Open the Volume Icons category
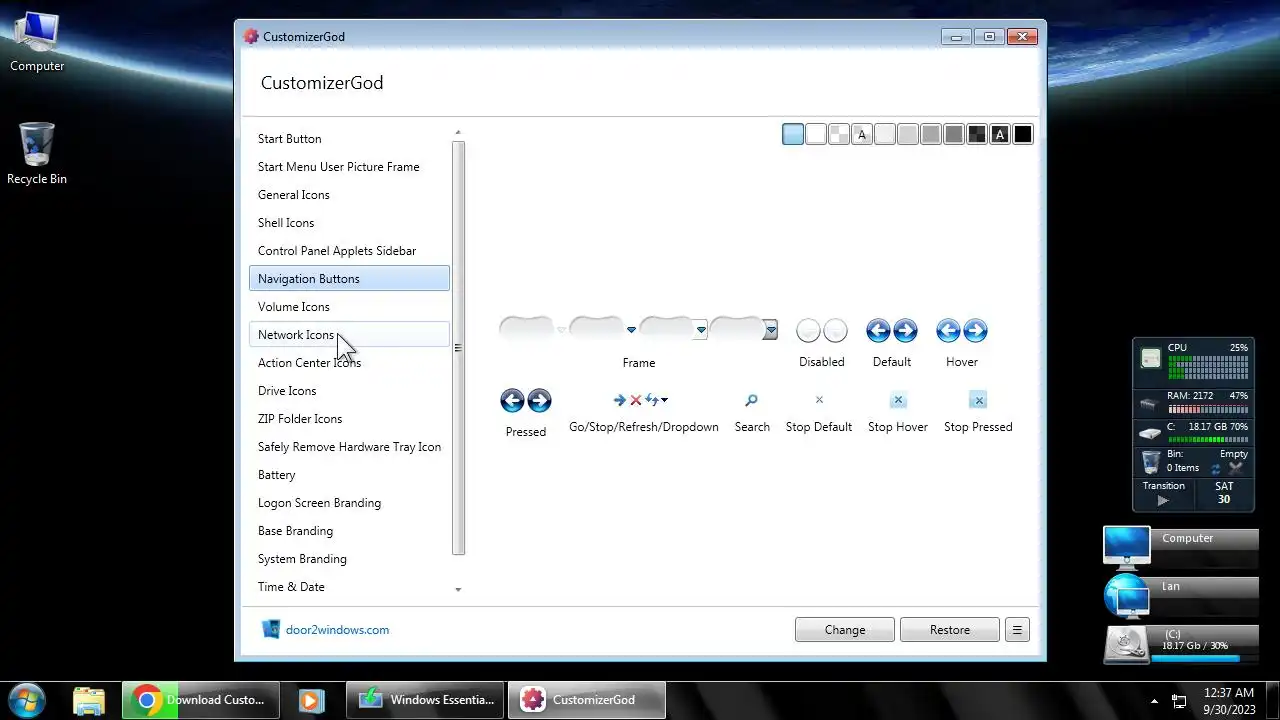Screen dimensions: 1280x720 click(349, 307)
